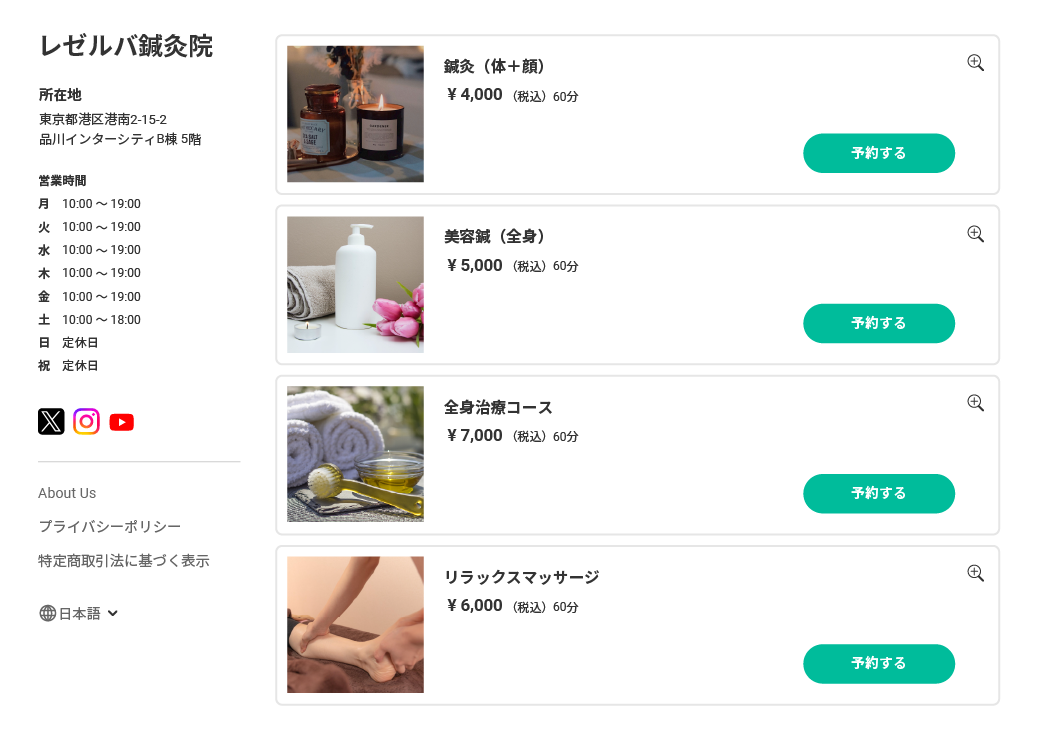Zoom the 鍼灸（体＋顔）menu details icon

[x=976, y=63]
